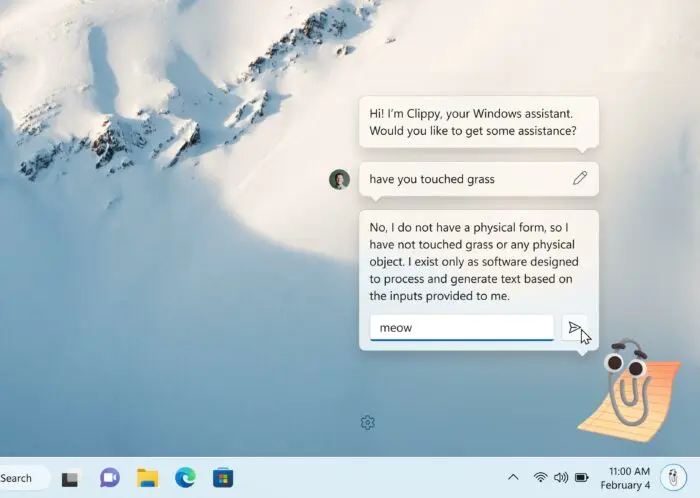700x498 pixels.
Task: Open Microsoft Store from the taskbar
Action: point(223,478)
